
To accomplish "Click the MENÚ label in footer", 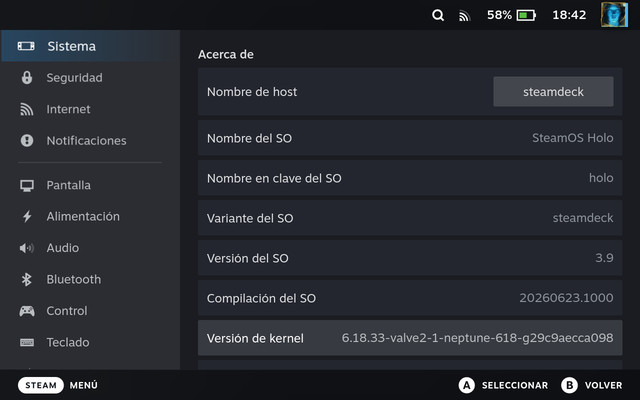I will pyautogui.click(x=84, y=385).
